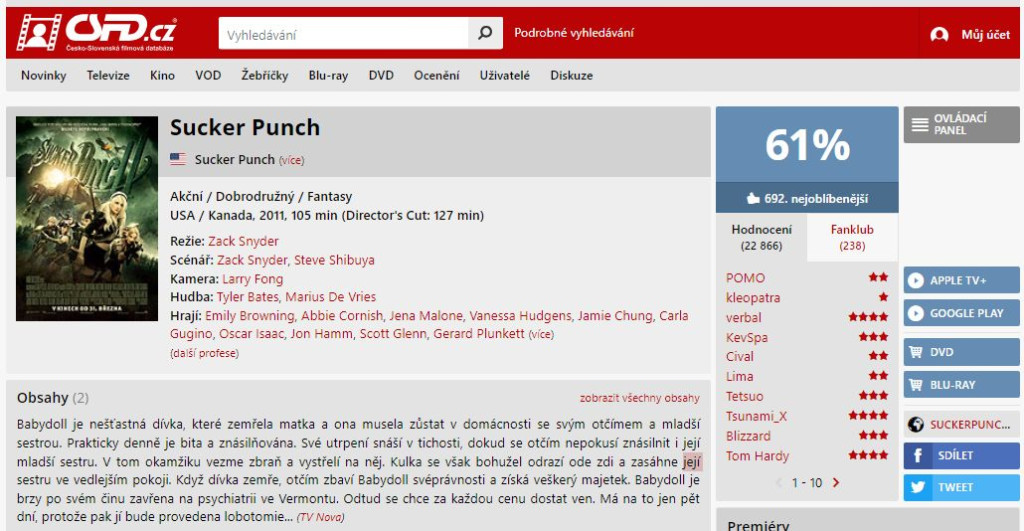
Task: Open the Ovládací panel button
Action: tap(961, 124)
